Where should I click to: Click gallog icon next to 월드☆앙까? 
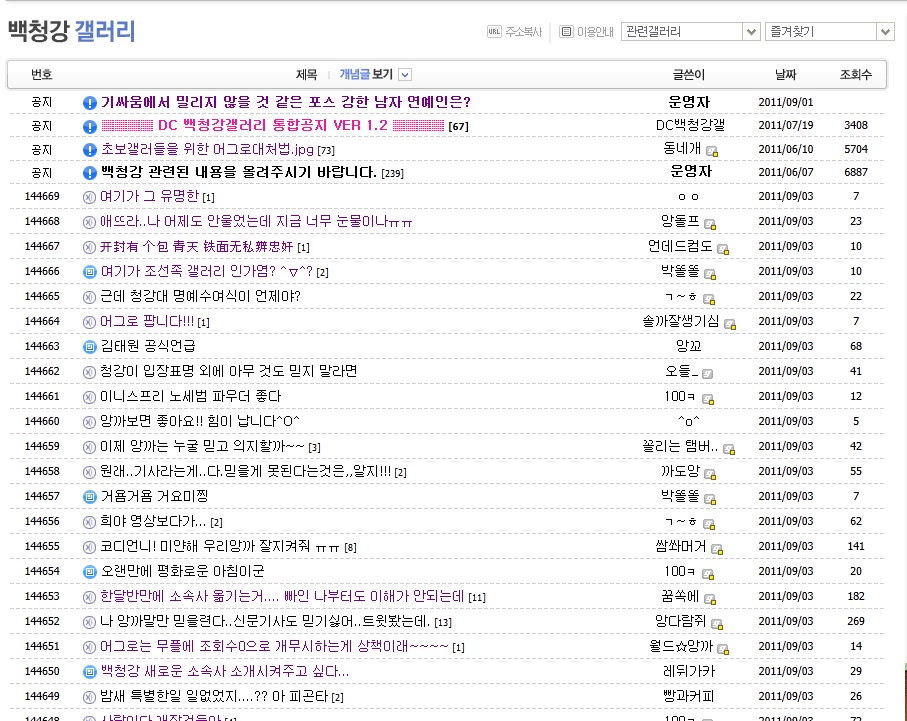(723, 649)
